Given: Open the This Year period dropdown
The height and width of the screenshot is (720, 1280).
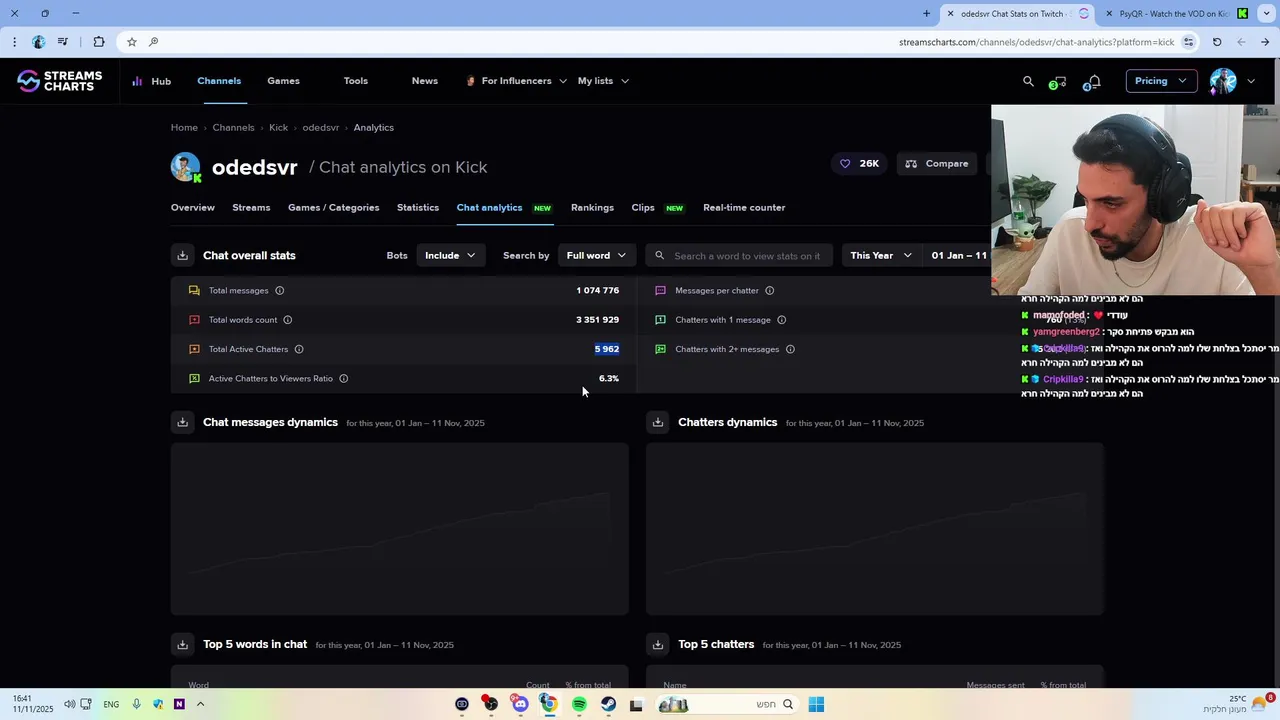Looking at the screenshot, I should point(880,256).
